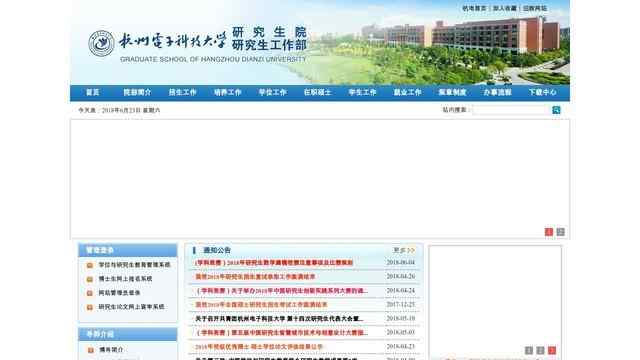
Task: Click the 管理登录 sidebar panel header
Action: (x=128, y=250)
